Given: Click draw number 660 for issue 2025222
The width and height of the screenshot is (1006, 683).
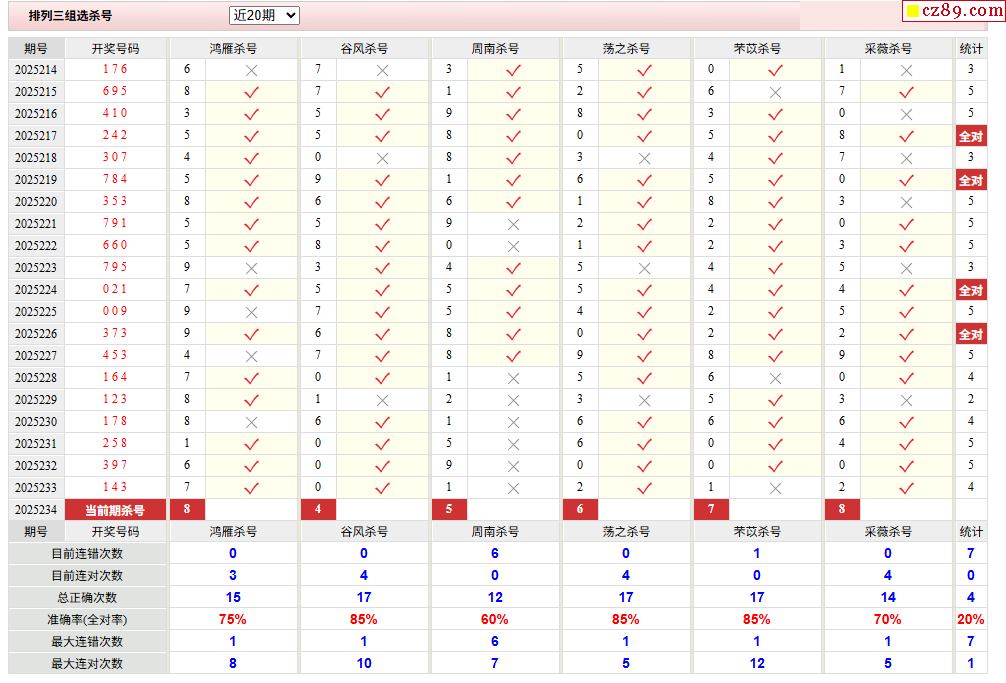Looking at the screenshot, I should pyautogui.click(x=115, y=245).
